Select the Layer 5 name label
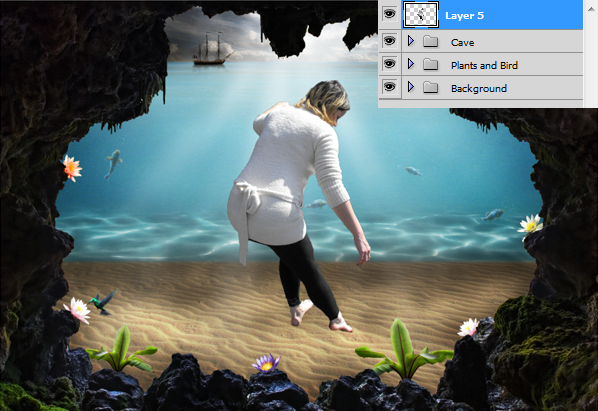 pyautogui.click(x=464, y=16)
